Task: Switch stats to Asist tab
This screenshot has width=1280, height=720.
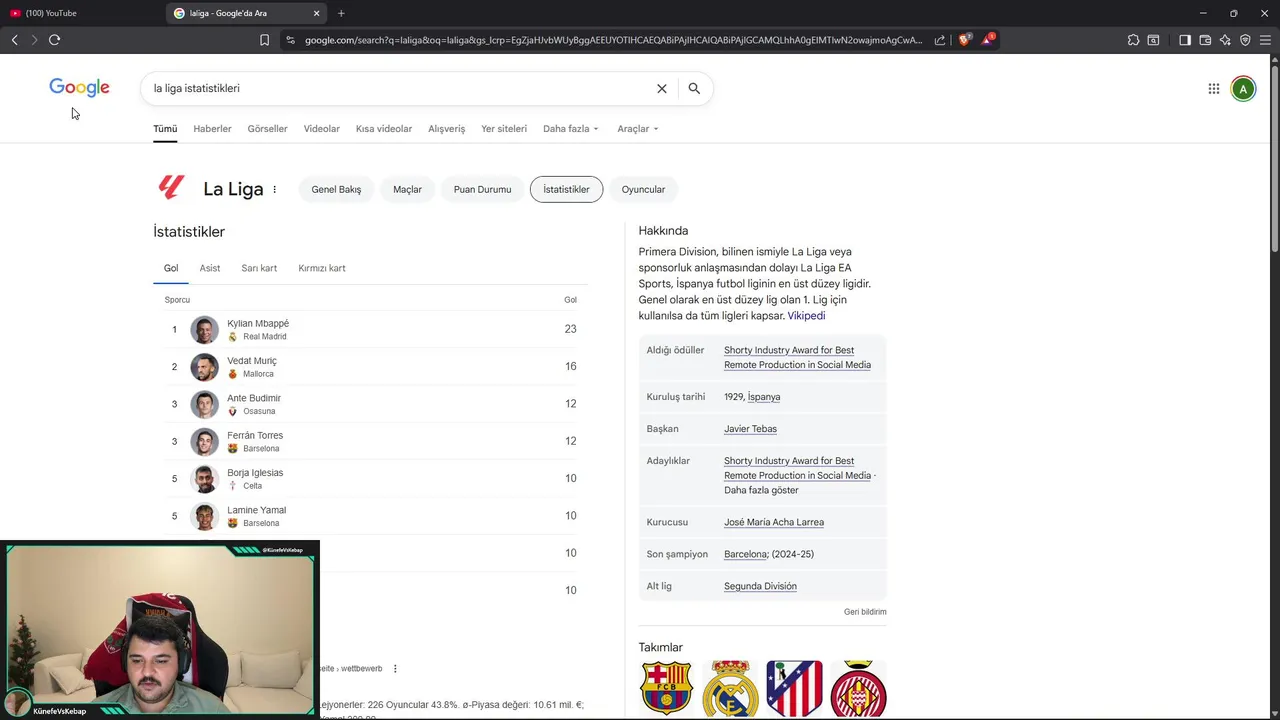Action: (x=209, y=268)
